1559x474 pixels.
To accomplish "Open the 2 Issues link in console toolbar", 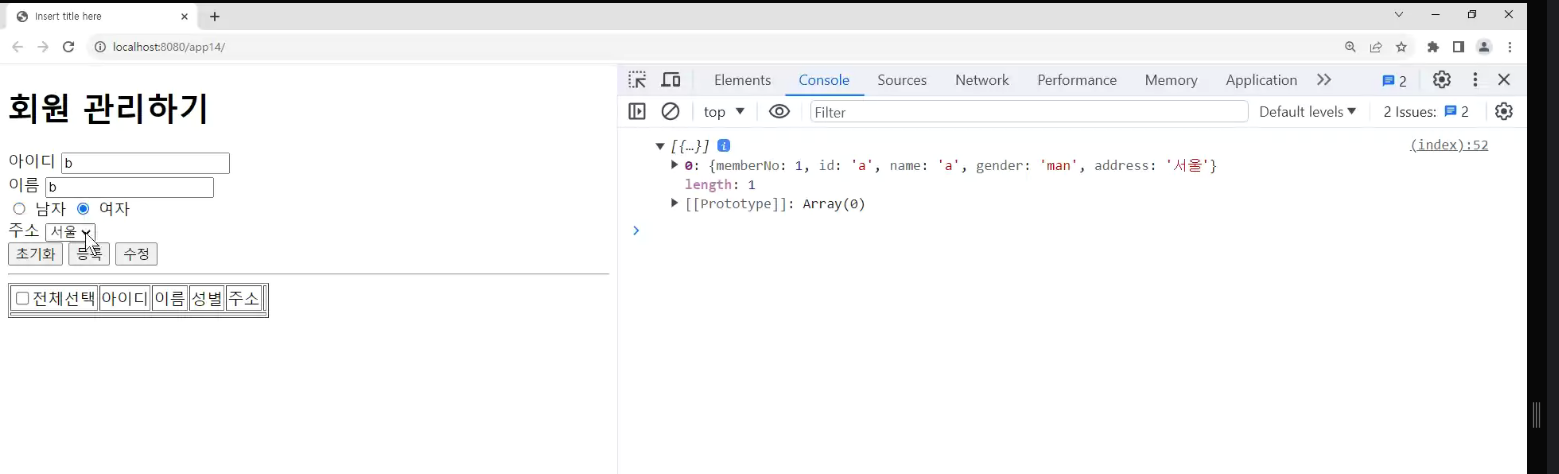I will point(1426,112).
